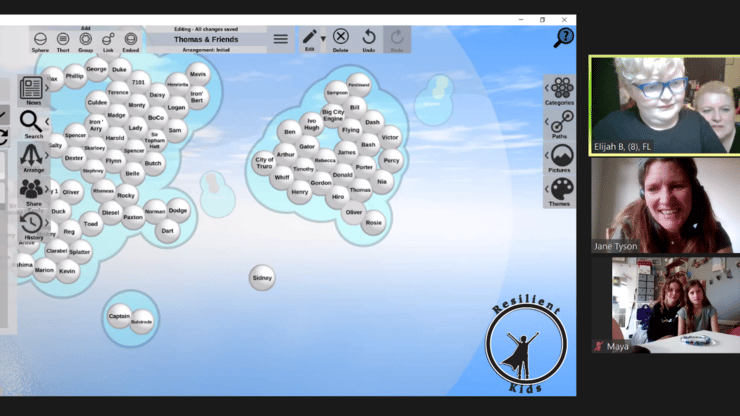Select the Duke sphere
740x416 pixels.
119,69
